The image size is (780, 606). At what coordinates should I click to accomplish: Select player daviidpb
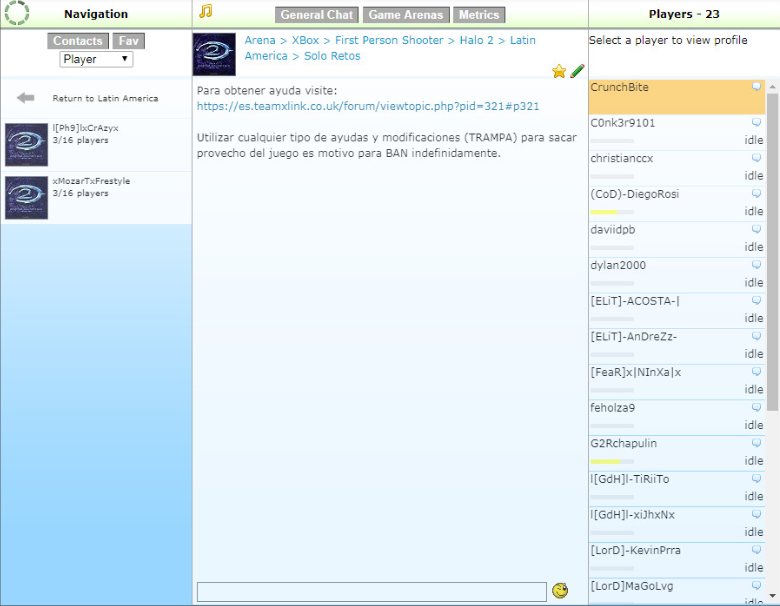click(677, 240)
